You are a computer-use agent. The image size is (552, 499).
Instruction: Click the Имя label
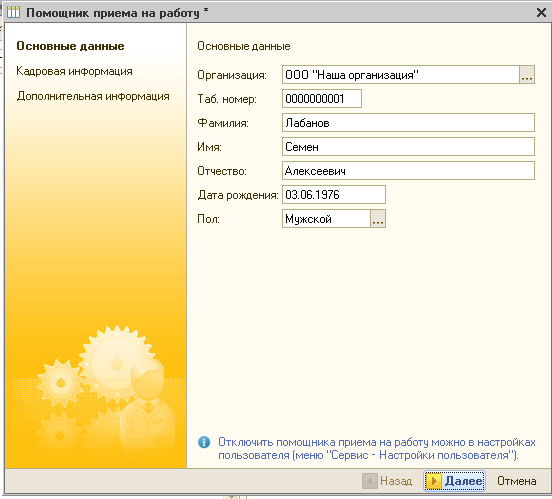point(209,147)
